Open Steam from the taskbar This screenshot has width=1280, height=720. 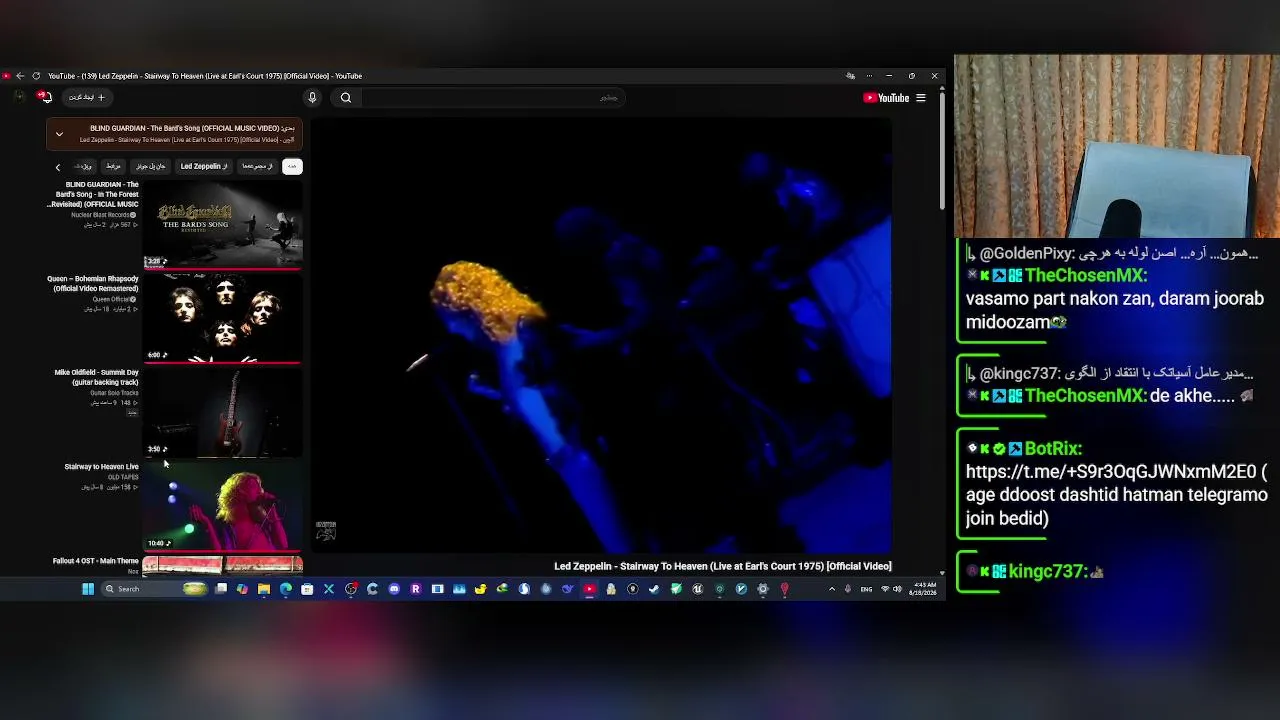click(x=654, y=589)
